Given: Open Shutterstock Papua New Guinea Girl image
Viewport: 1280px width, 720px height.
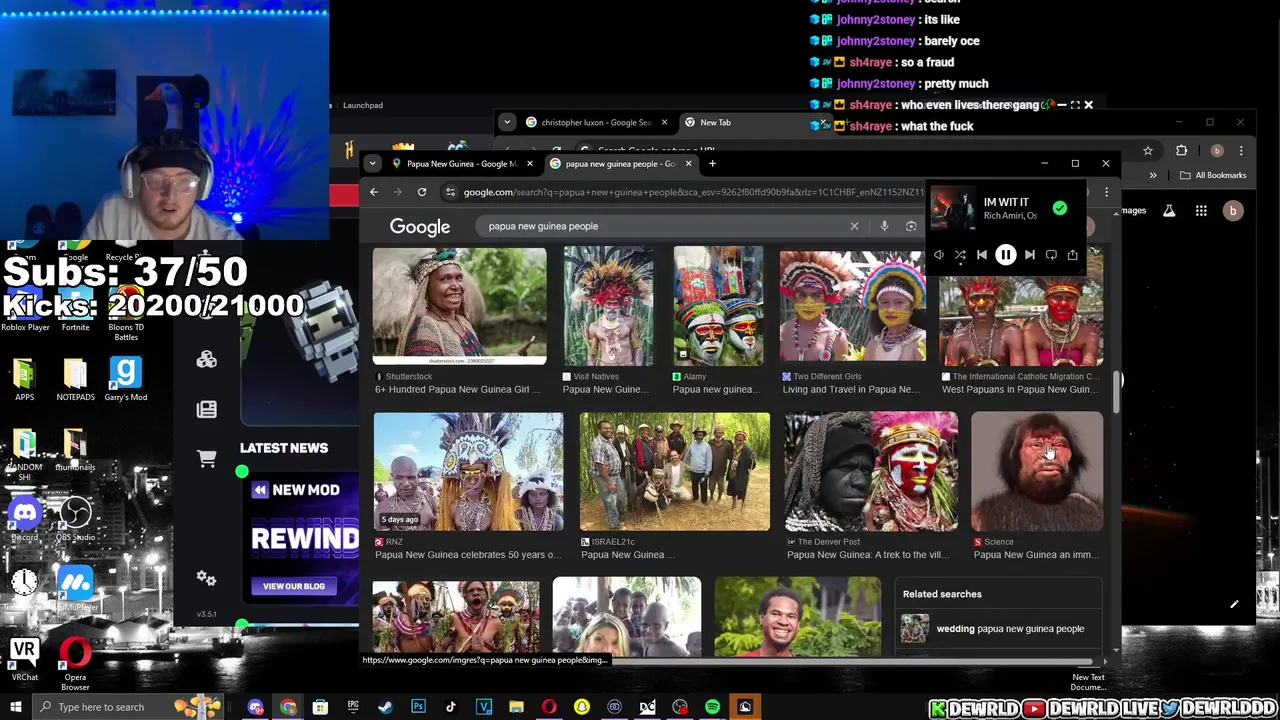Looking at the screenshot, I should pyautogui.click(x=460, y=306).
